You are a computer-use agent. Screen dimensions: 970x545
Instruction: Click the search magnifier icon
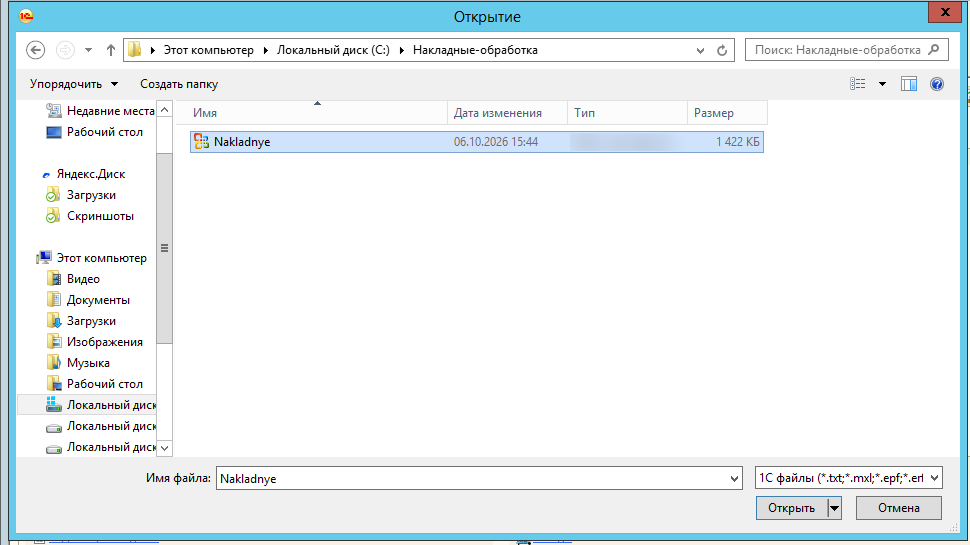click(x=934, y=49)
